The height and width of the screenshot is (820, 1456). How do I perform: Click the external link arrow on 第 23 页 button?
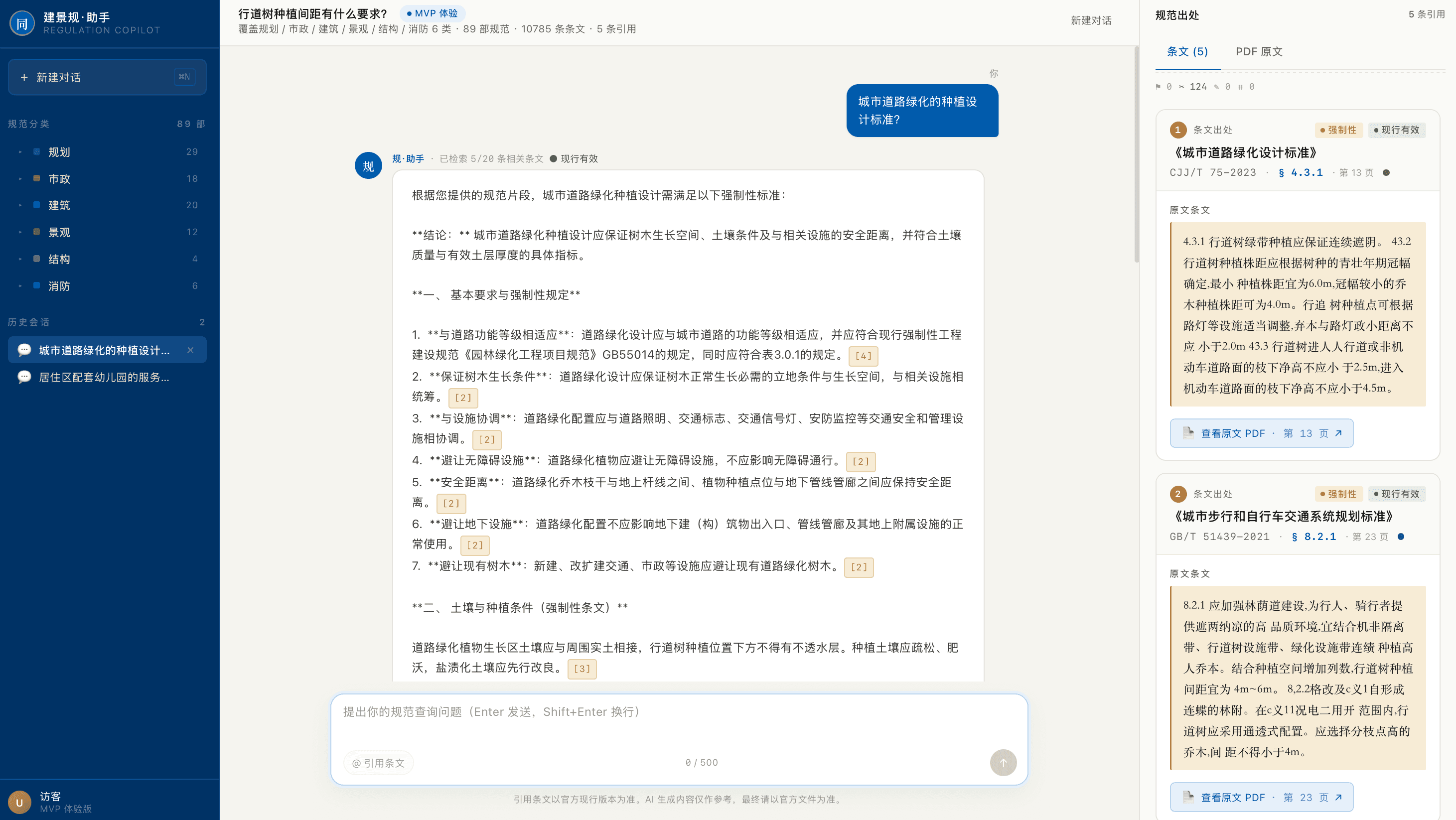[x=1338, y=797]
